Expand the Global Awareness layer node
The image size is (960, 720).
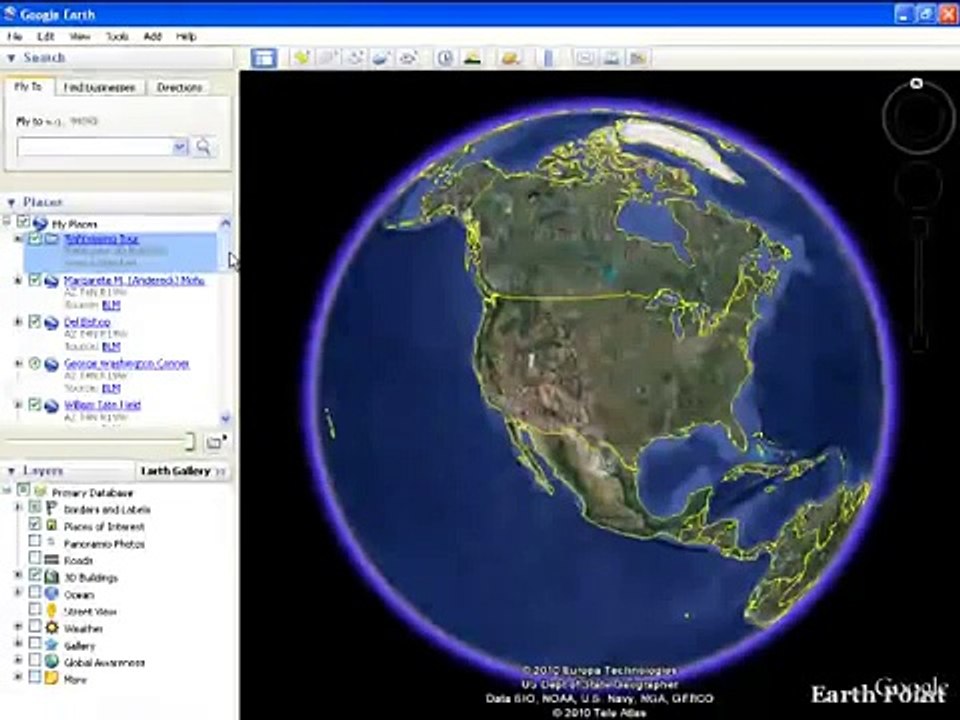click(x=18, y=661)
